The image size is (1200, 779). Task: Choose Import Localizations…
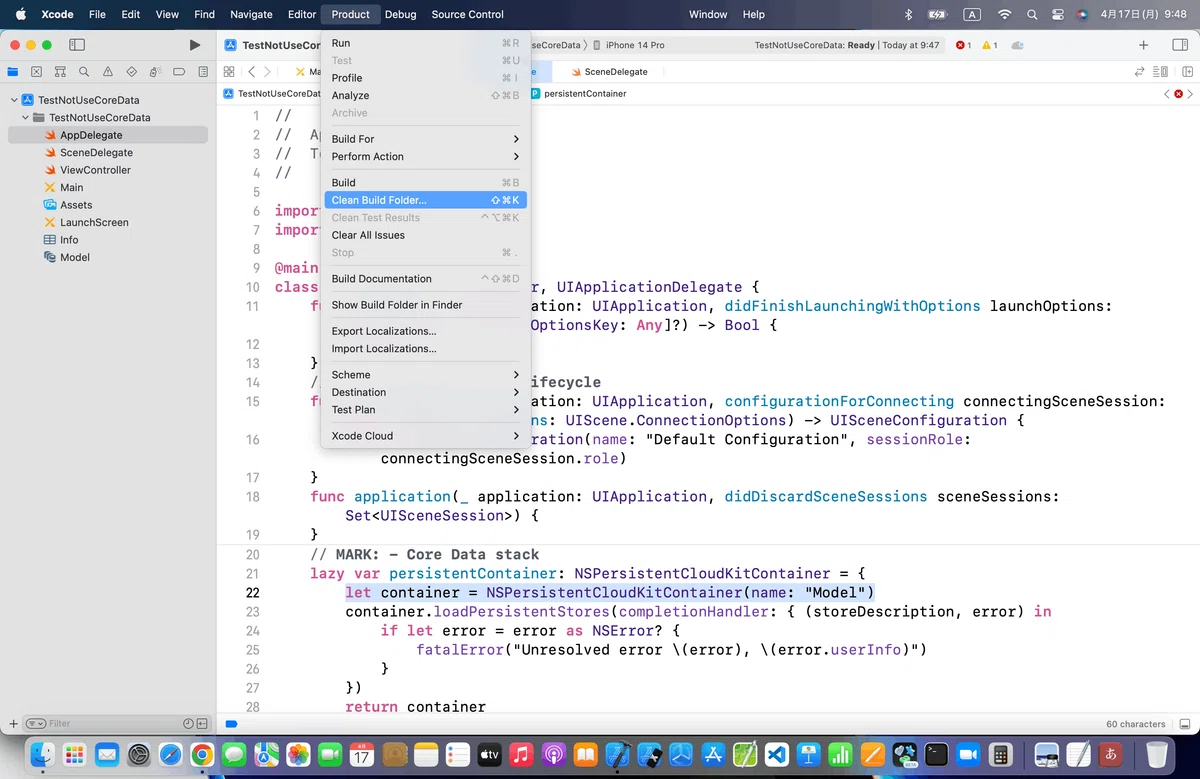pyautogui.click(x=425, y=349)
